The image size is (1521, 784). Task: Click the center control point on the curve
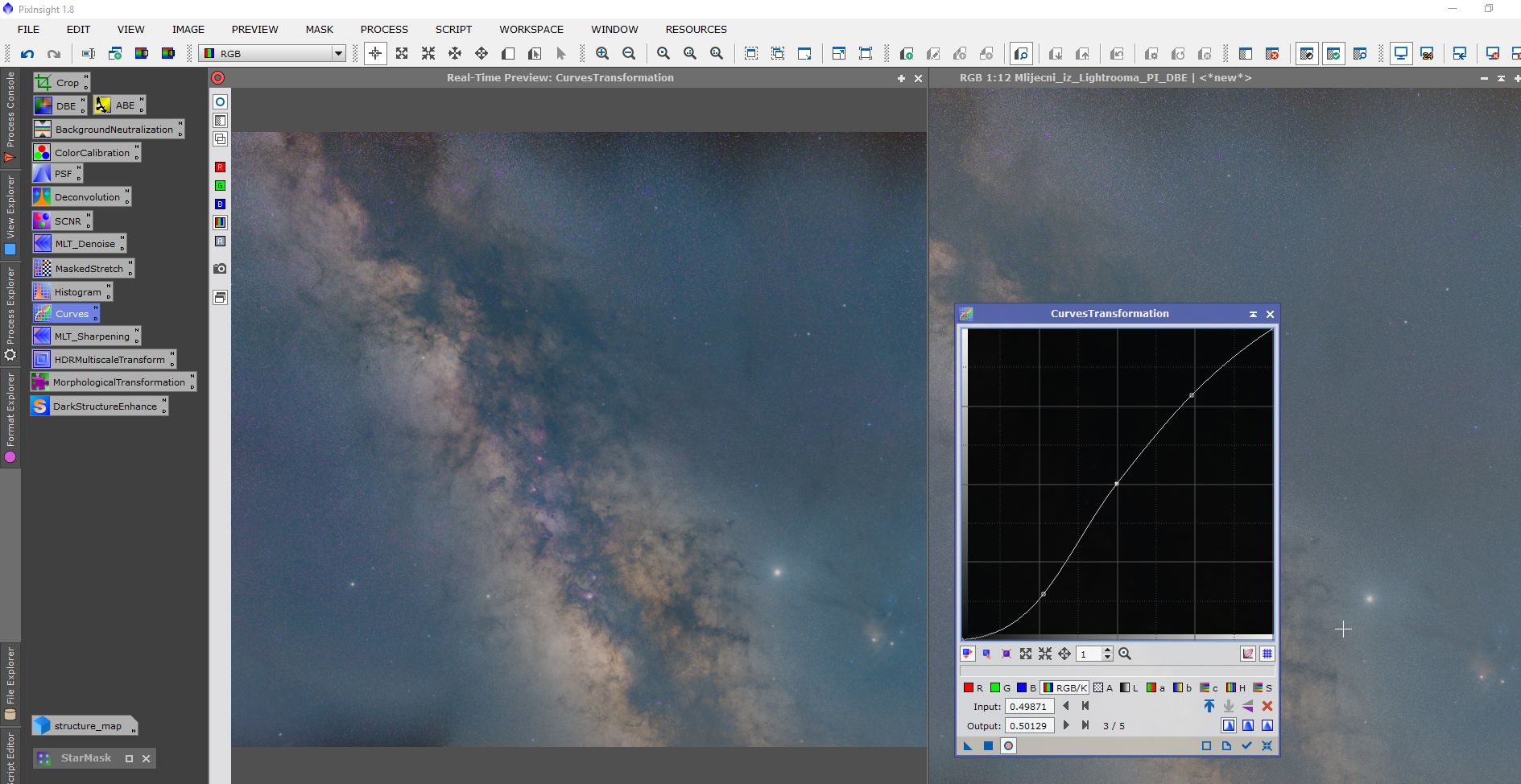pyautogui.click(x=1116, y=484)
